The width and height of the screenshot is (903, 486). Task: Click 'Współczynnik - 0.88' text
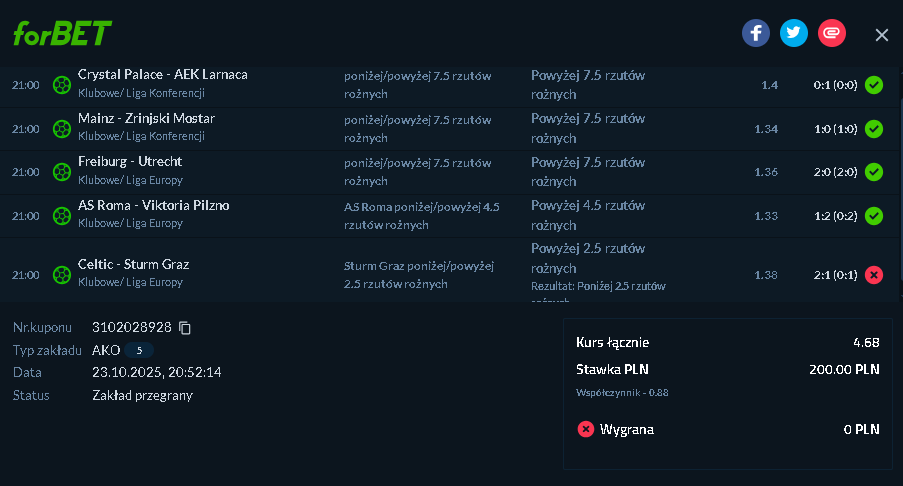pyautogui.click(x=622, y=393)
